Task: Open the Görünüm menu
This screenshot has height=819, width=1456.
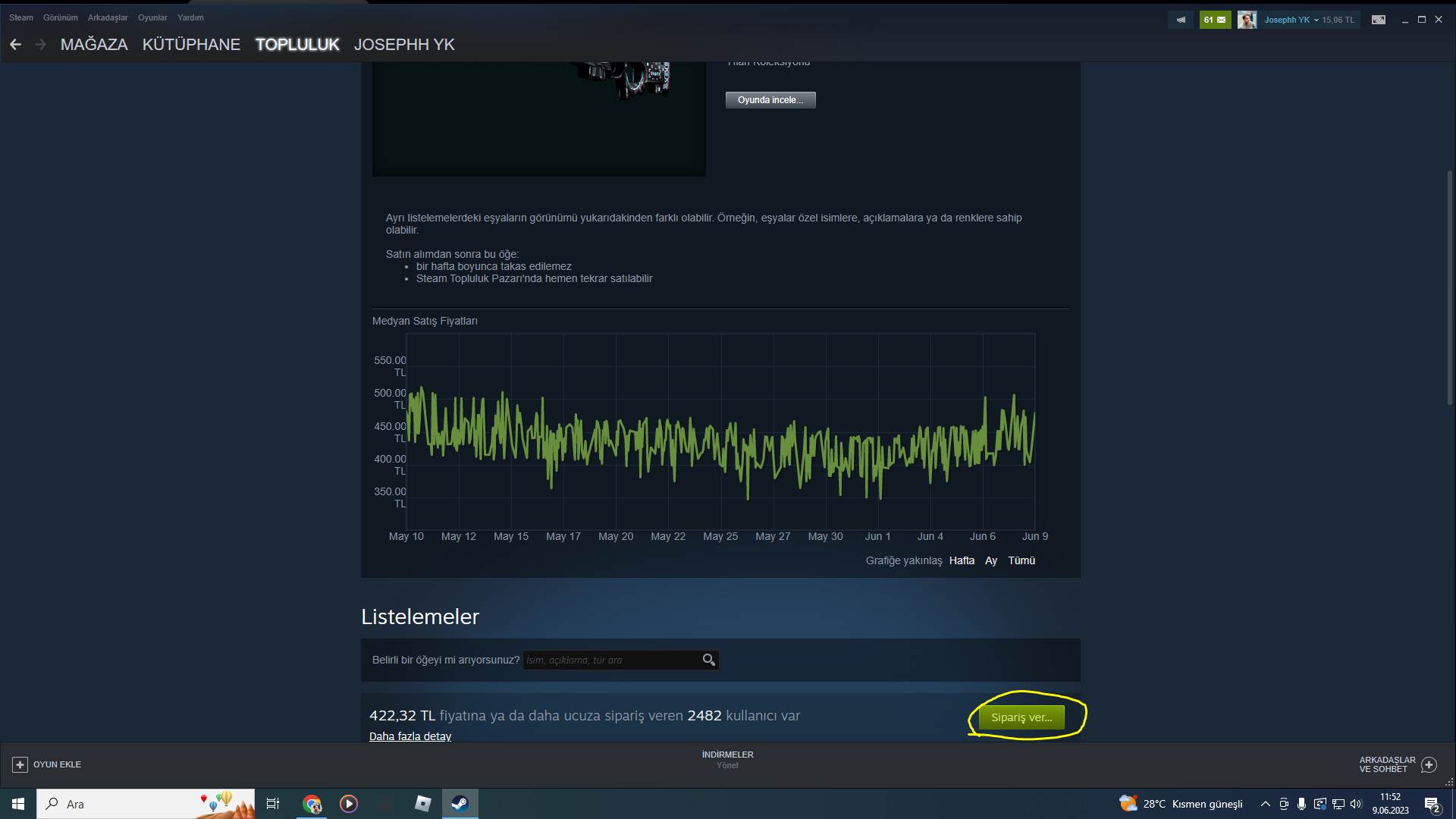Action: 60,17
